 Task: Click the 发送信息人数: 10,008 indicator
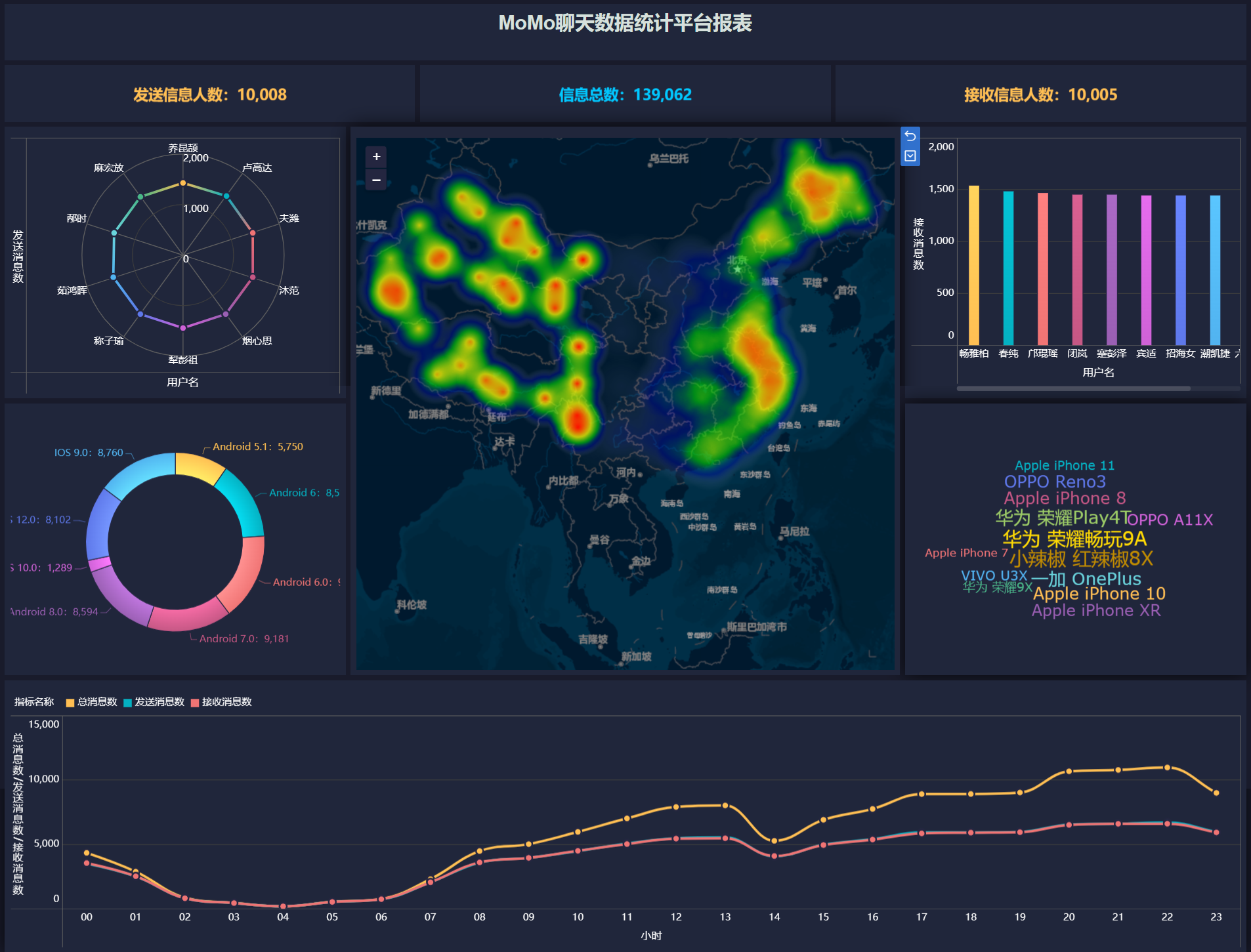click(210, 94)
